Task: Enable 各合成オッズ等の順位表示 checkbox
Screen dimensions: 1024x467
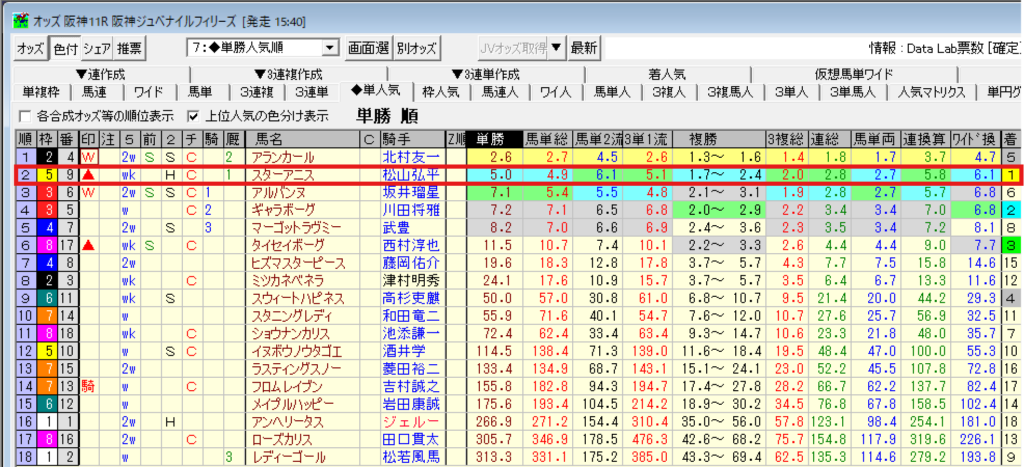Action: click(24, 116)
